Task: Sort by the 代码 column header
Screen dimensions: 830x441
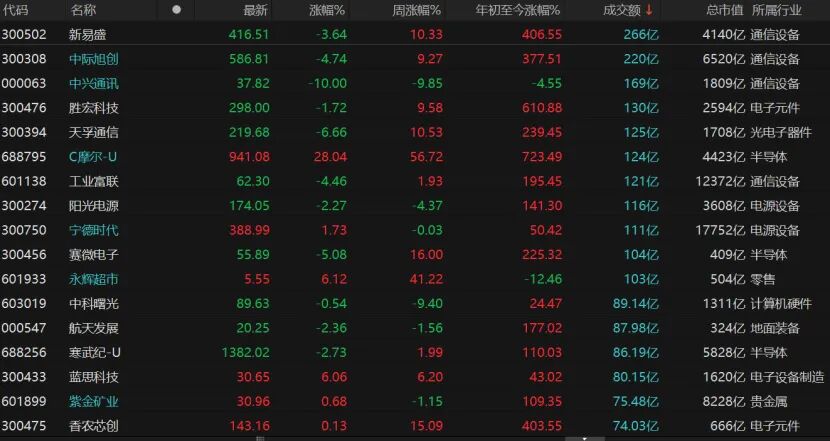Action: click(x=15, y=10)
